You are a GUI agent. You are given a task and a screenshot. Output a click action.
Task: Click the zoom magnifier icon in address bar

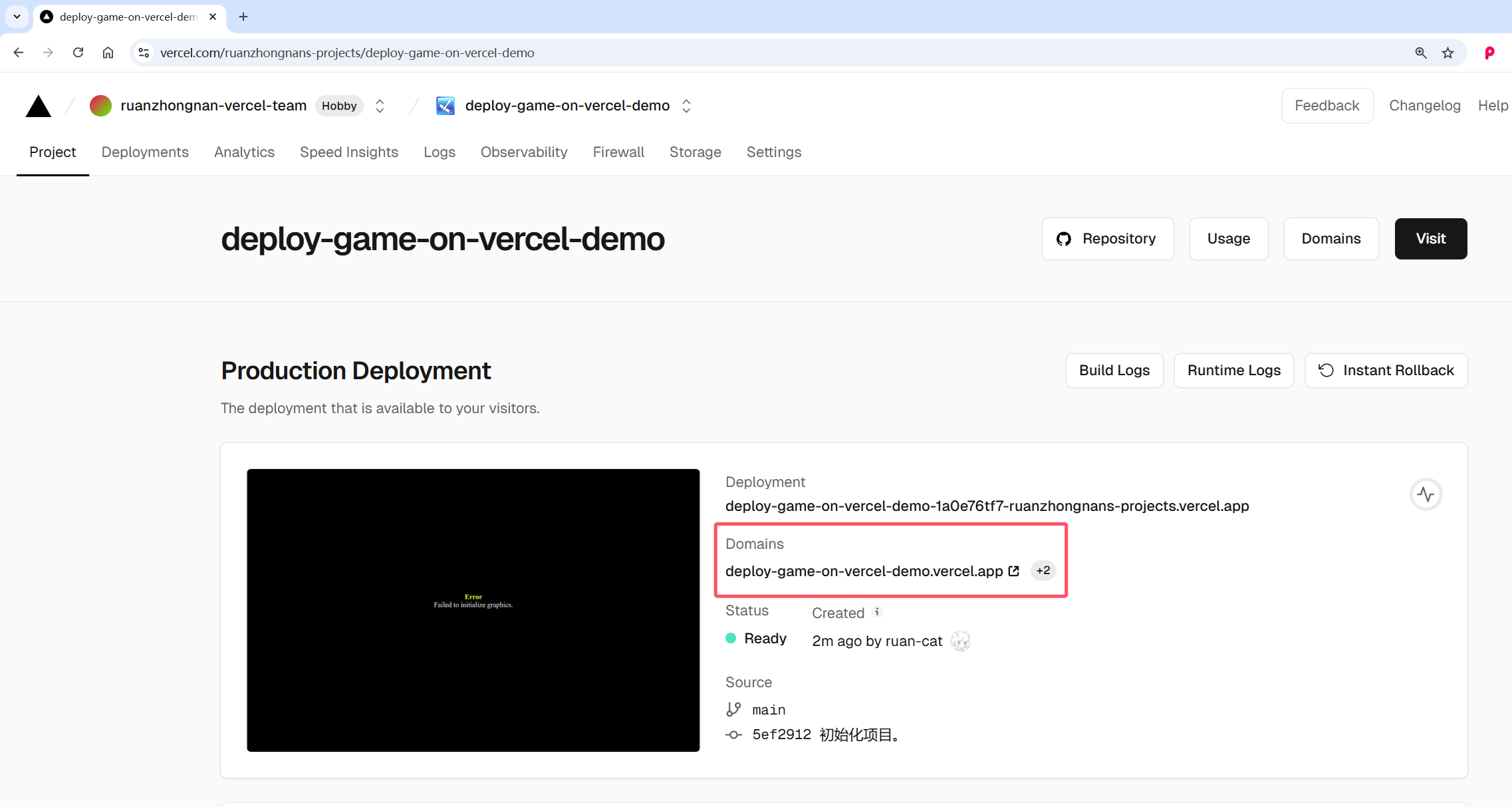click(x=1421, y=53)
